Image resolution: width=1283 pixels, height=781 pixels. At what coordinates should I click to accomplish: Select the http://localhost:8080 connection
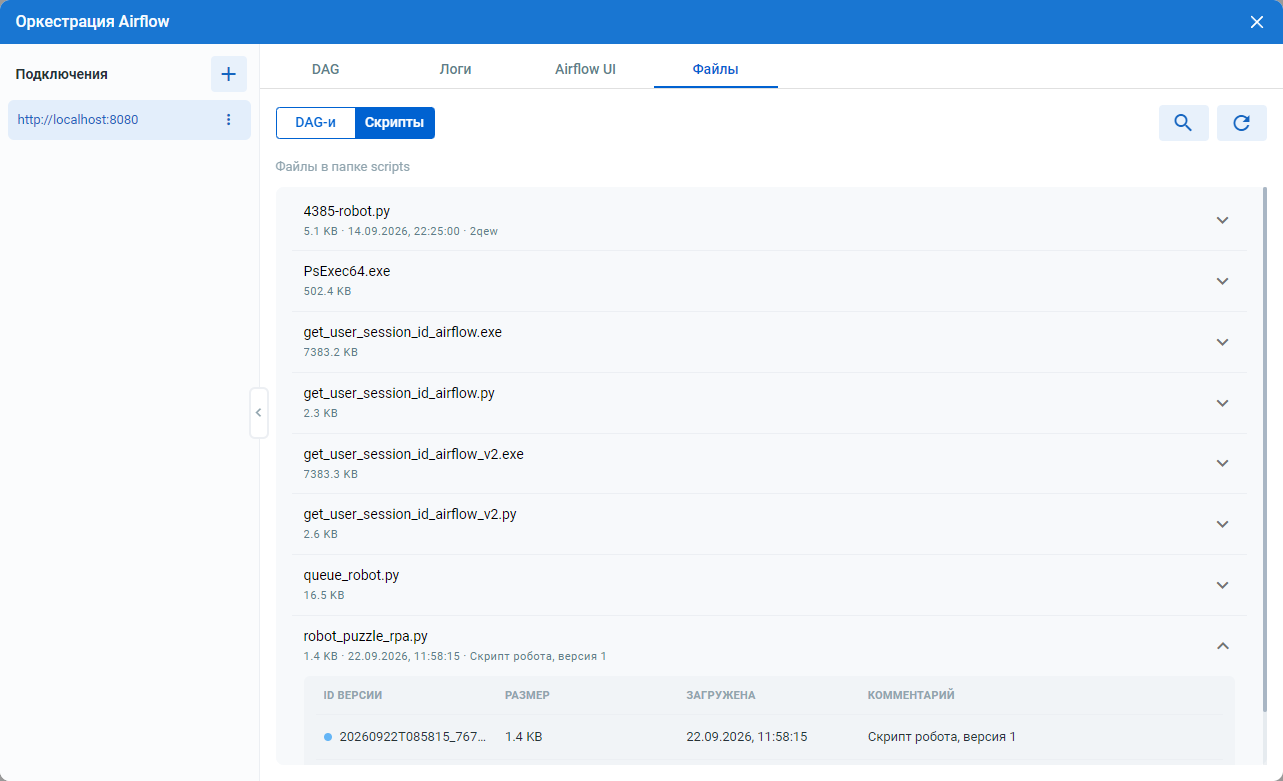pyautogui.click(x=129, y=120)
